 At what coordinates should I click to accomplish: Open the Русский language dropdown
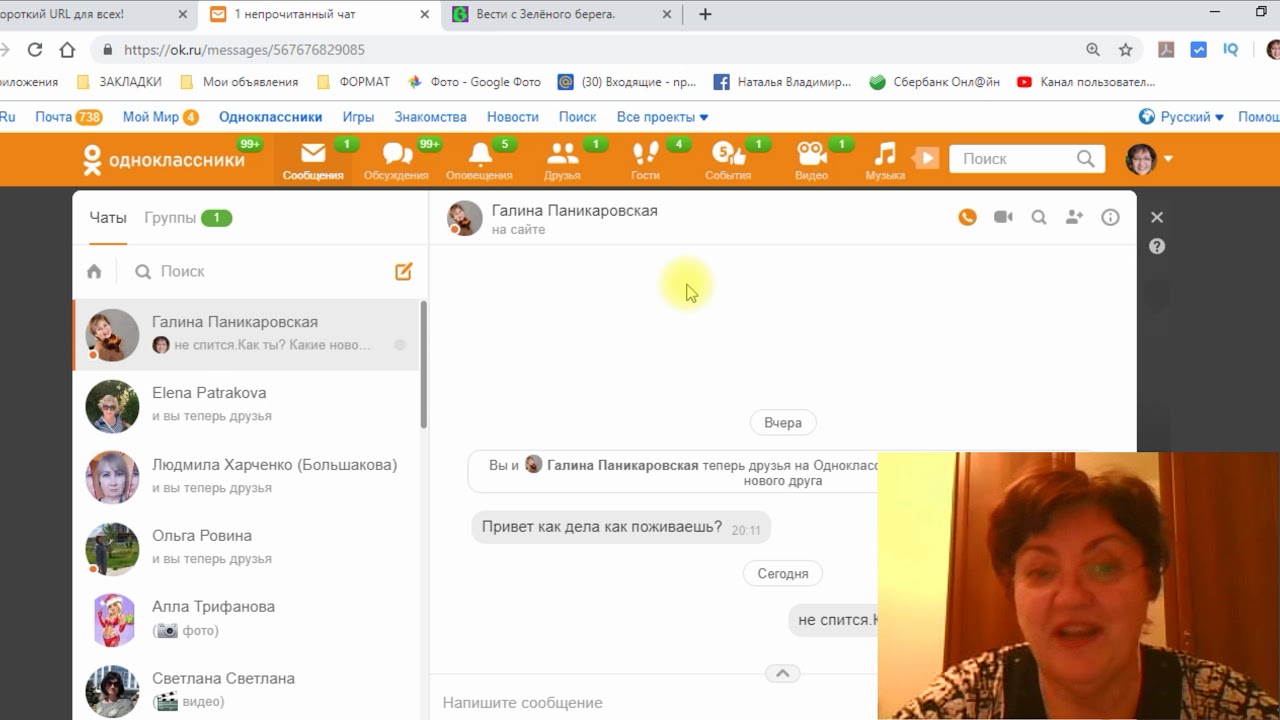(x=1181, y=117)
